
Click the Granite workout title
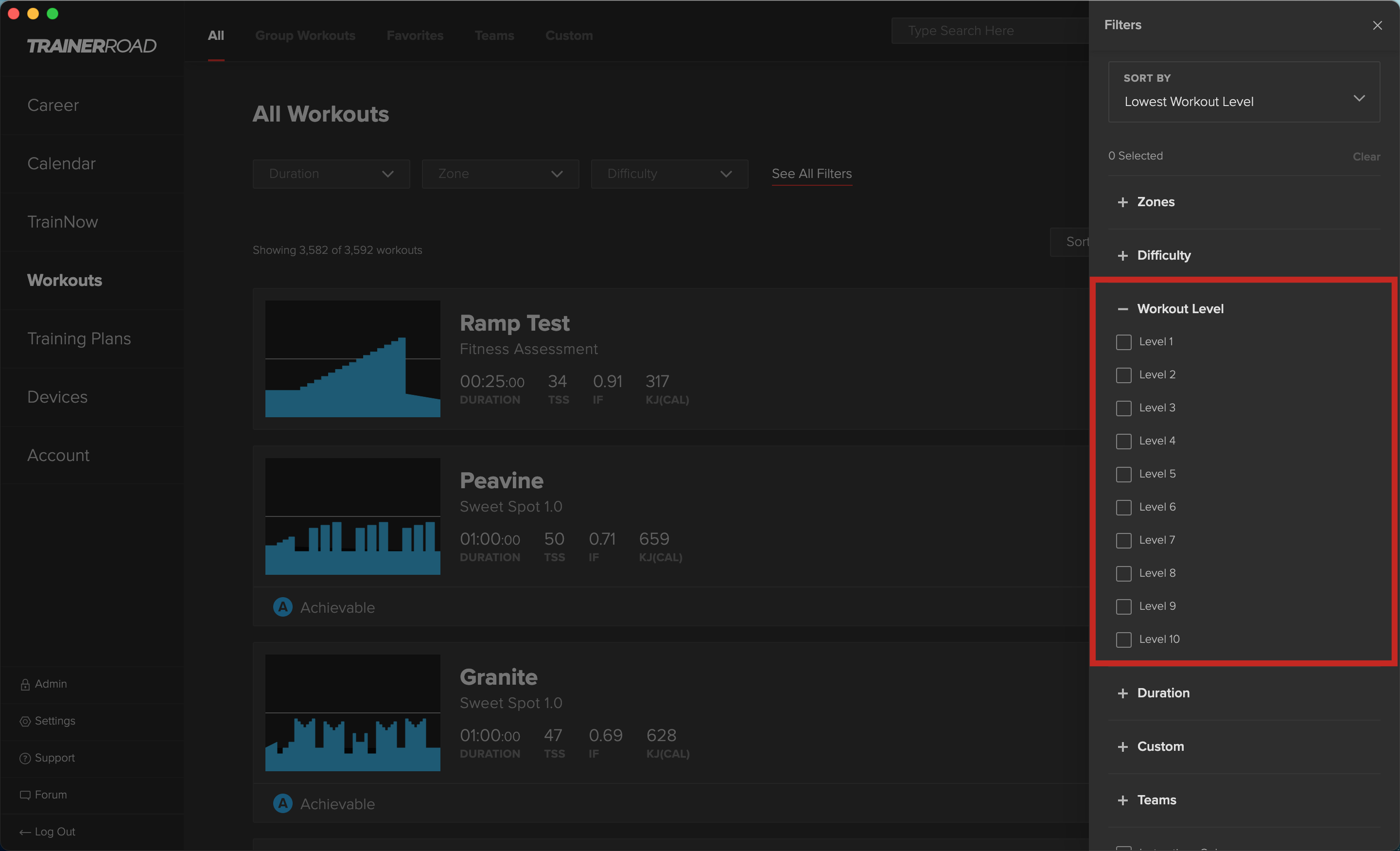click(x=498, y=677)
